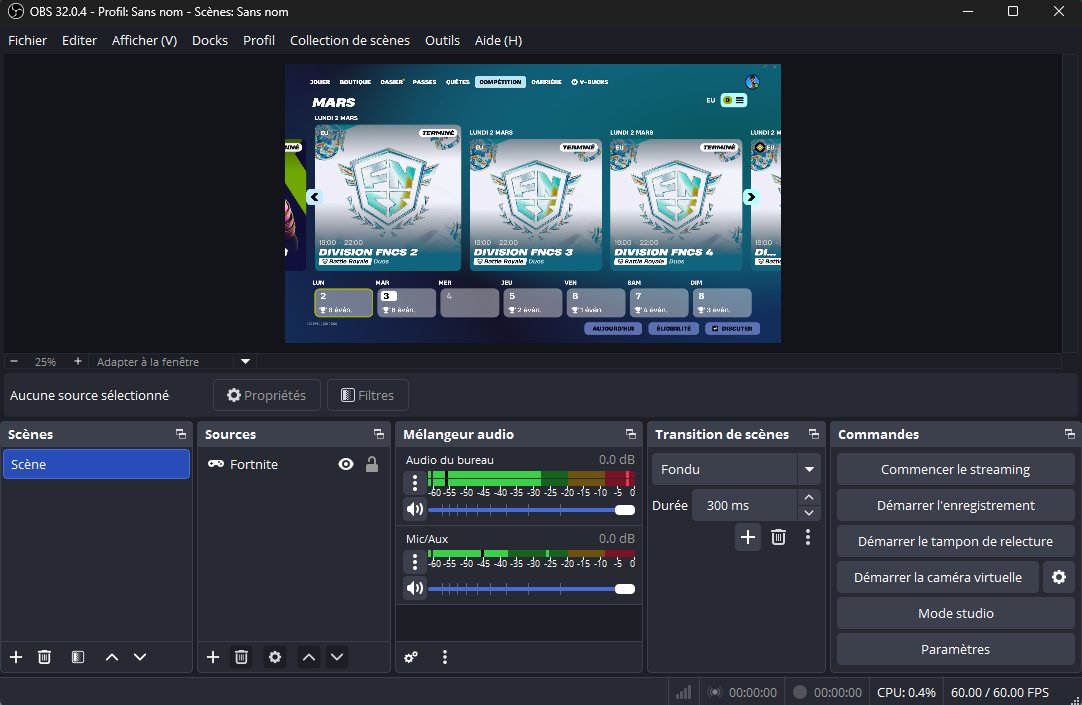
Task: Toggle lock on the Fortnite source
Action: pos(372,464)
